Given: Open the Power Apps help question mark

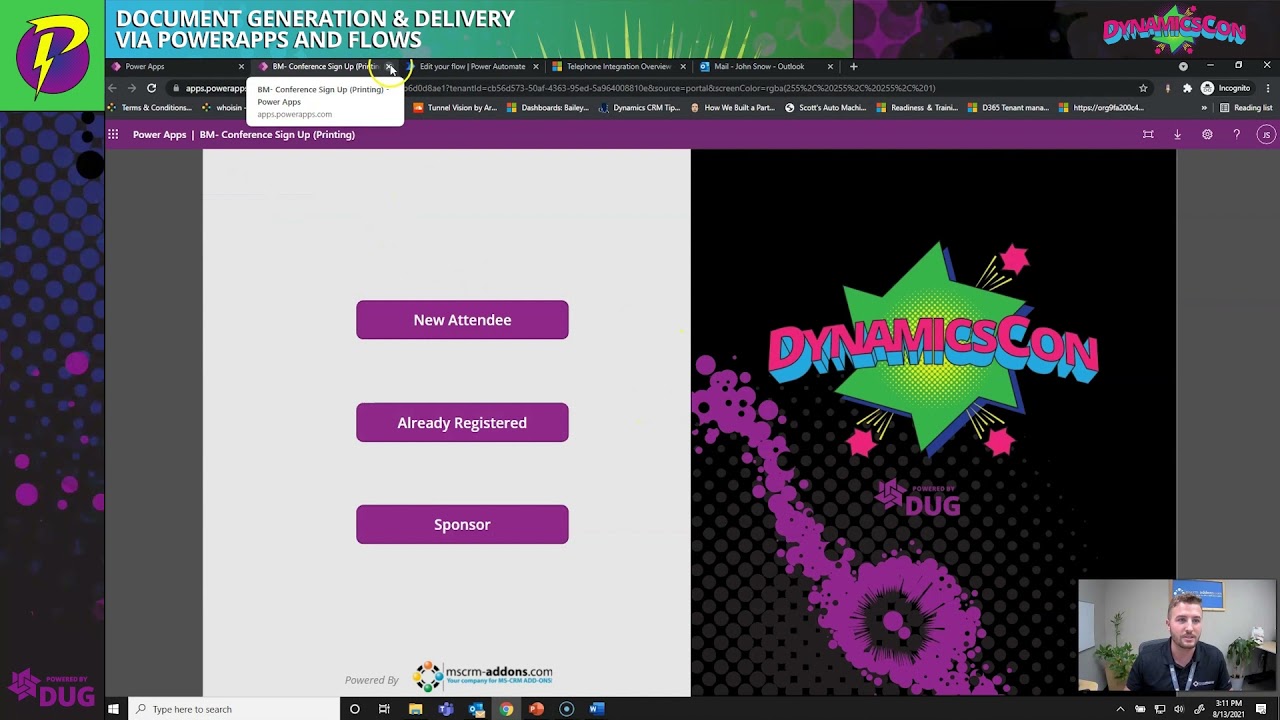Looking at the screenshot, I should [1236, 134].
